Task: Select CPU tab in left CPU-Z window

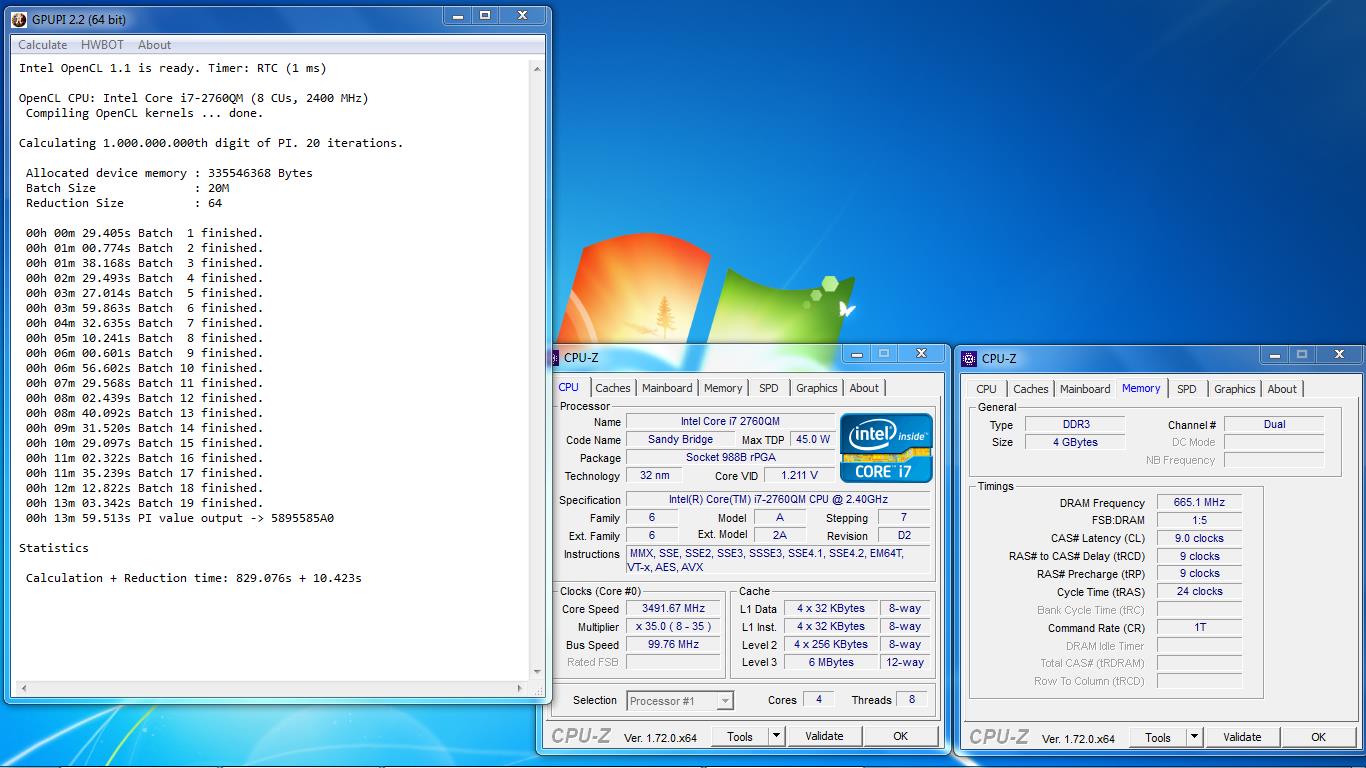Action: [568, 387]
